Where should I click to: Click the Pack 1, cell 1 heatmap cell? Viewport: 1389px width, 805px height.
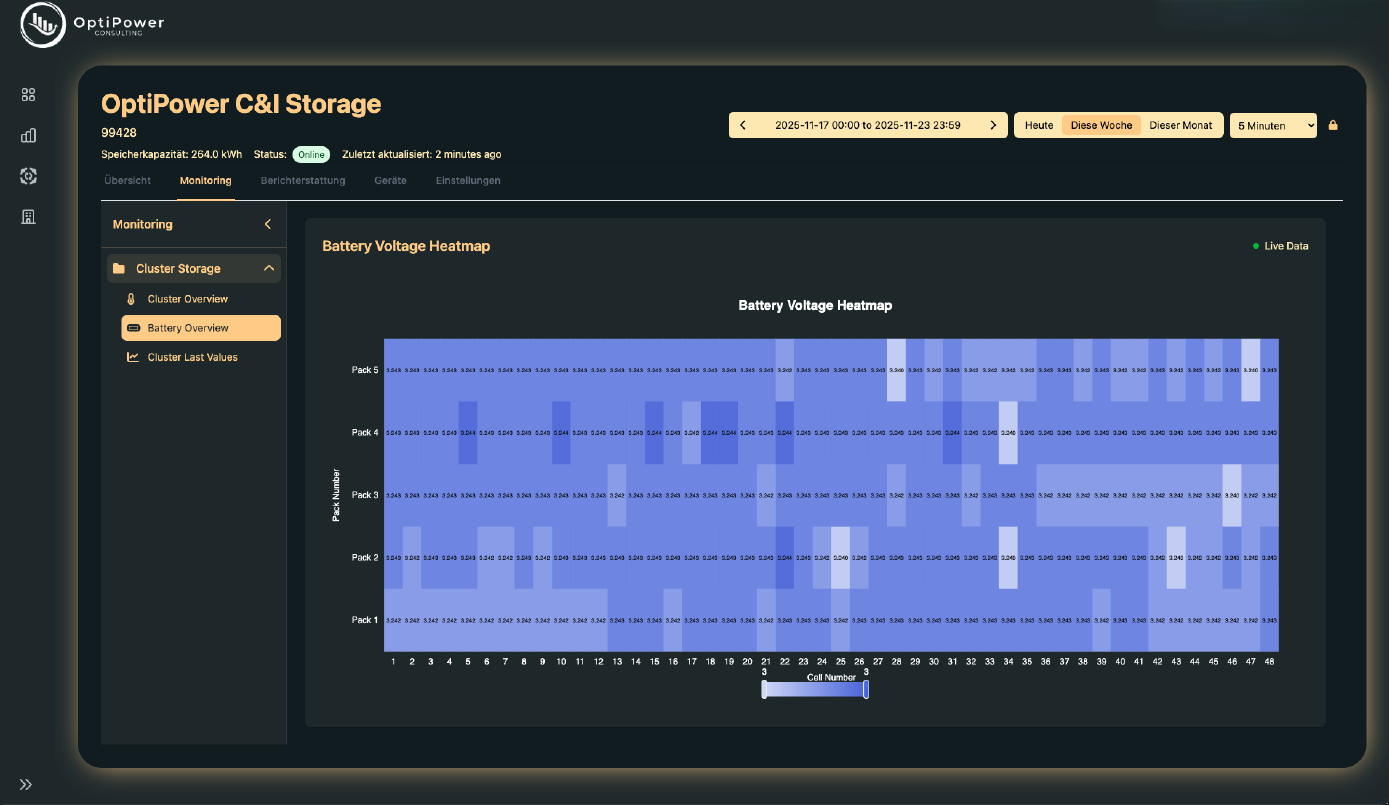click(393, 620)
